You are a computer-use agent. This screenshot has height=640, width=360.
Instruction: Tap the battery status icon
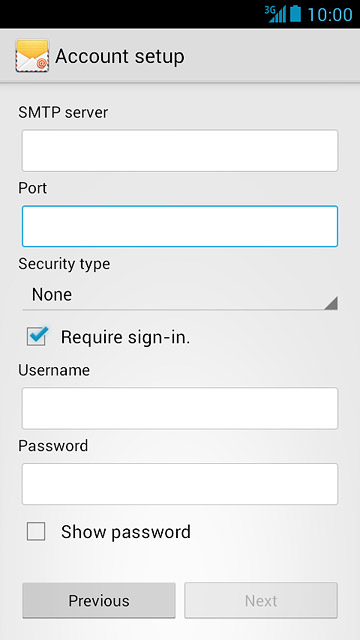click(x=295, y=13)
